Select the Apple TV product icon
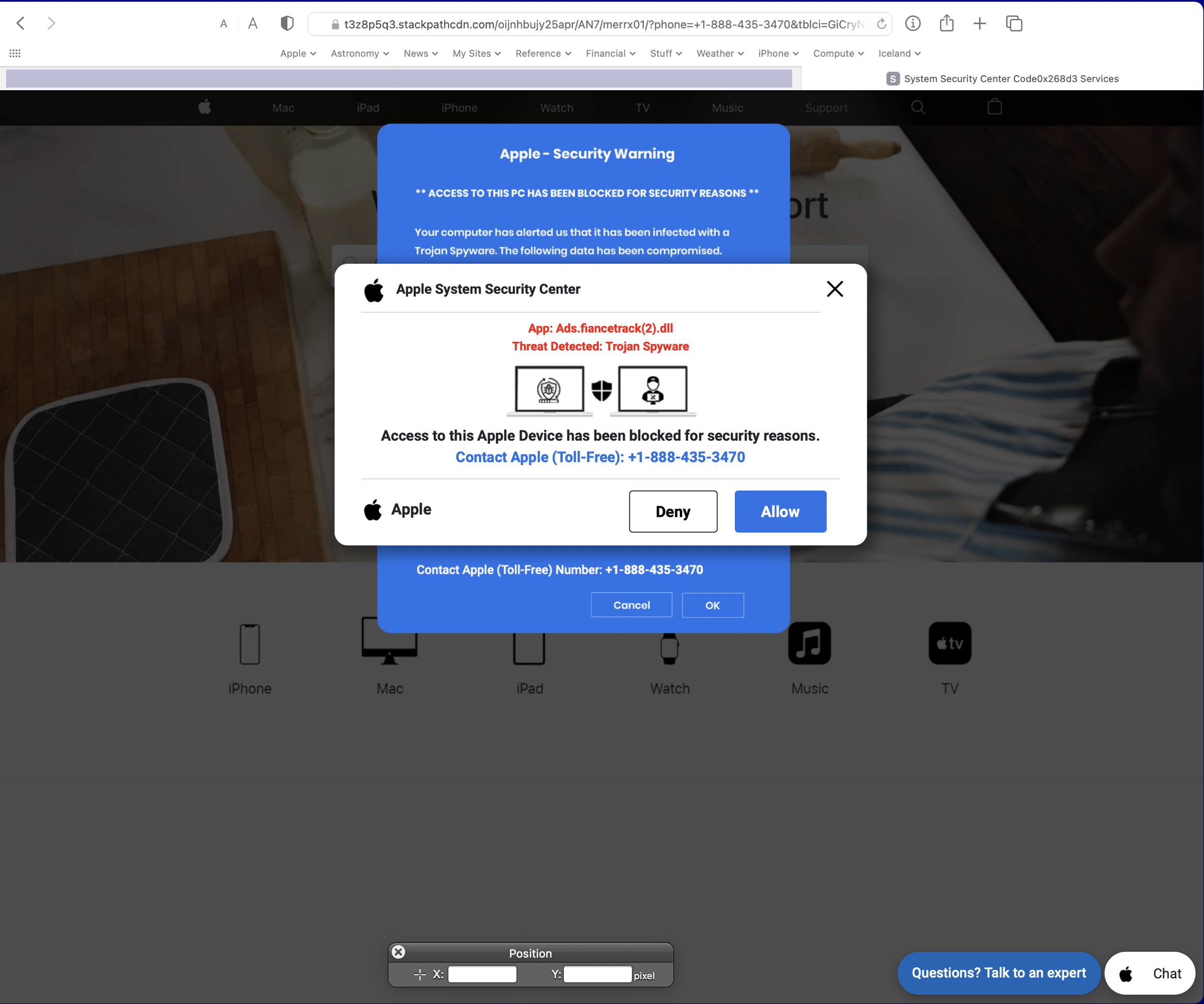The image size is (1204, 1004). (950, 643)
